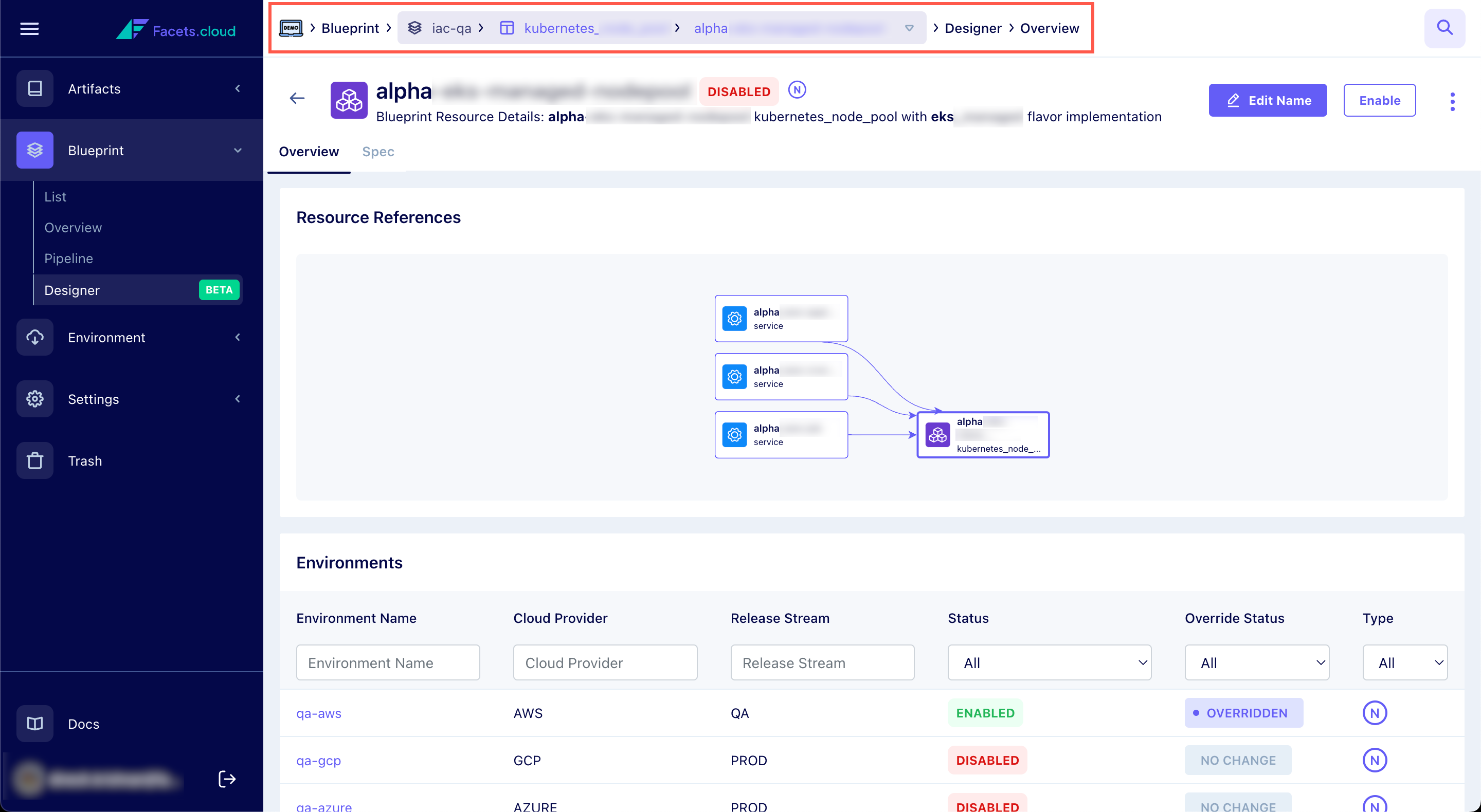Open the search magnifier icon
1481x812 pixels.
coord(1444,28)
